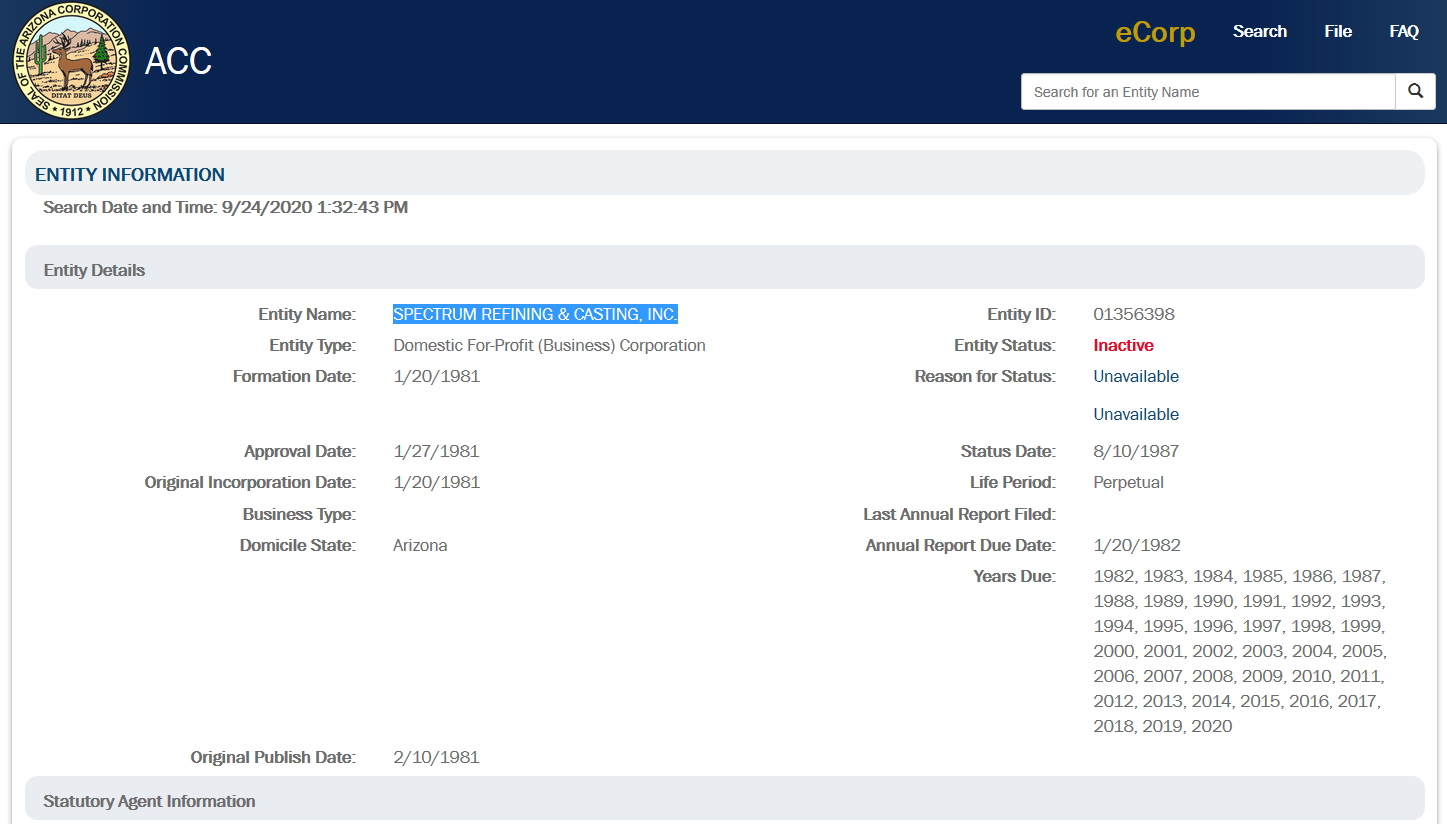Open the Search navigation item
The height and width of the screenshot is (824, 1447).
(1259, 32)
